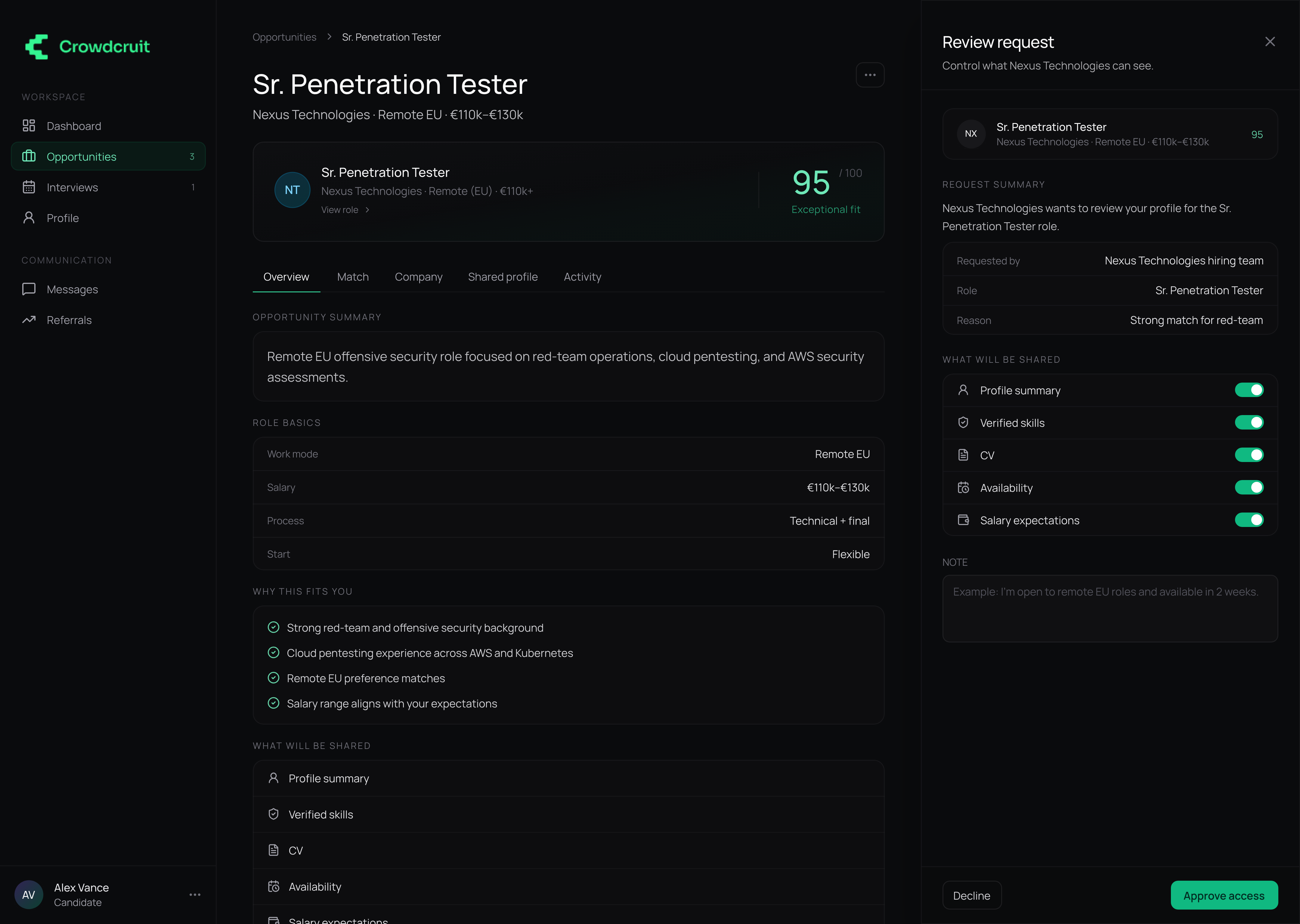Viewport: 1300px width, 924px height.
Task: Open the Interviews calendar icon
Action: (29, 186)
